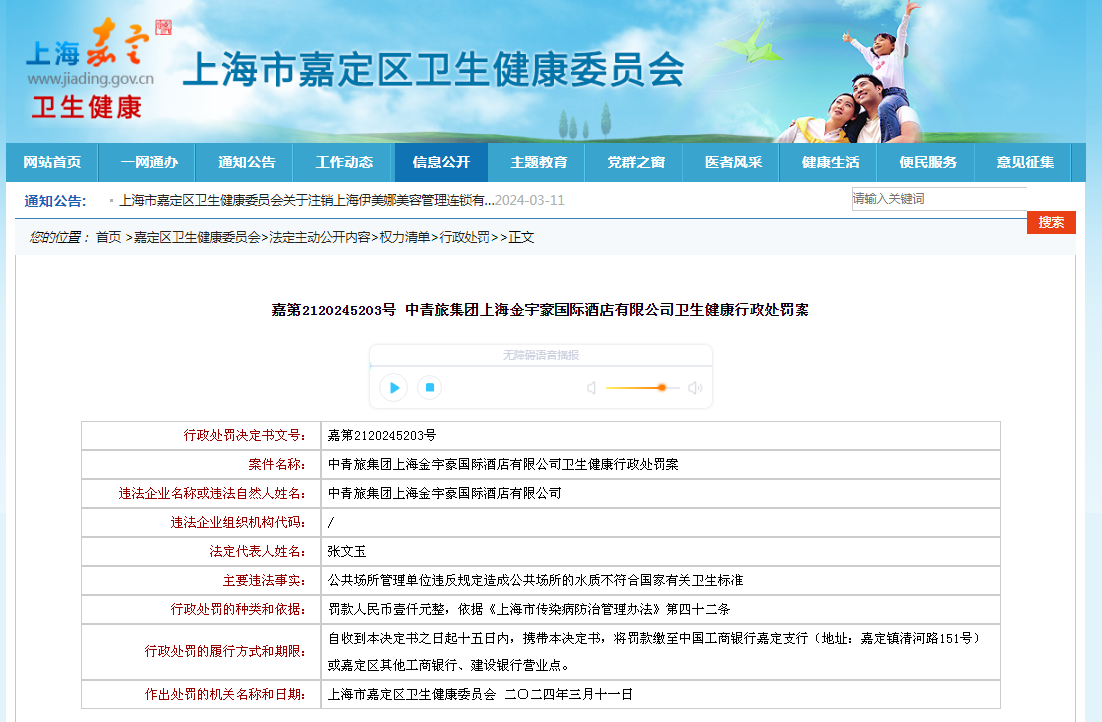The image size is (1102, 722).
Task: Stop the voice broadcast audio
Action: (x=429, y=387)
